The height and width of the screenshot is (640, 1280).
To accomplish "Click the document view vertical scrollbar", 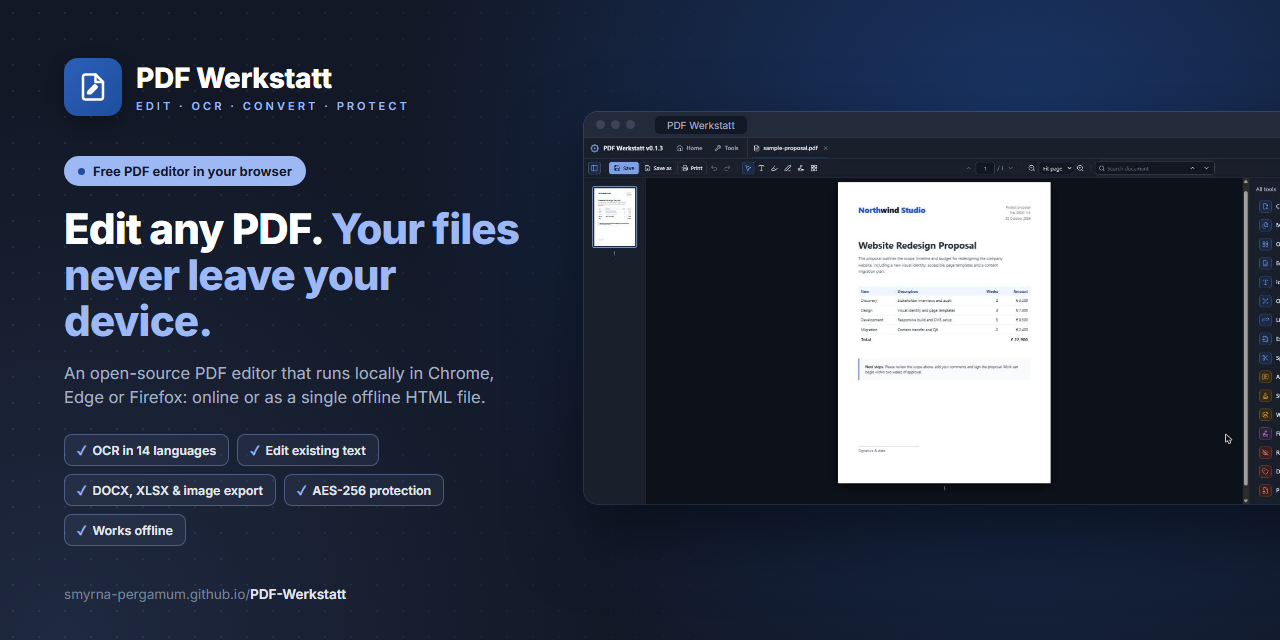I will pyautogui.click(x=1246, y=340).
